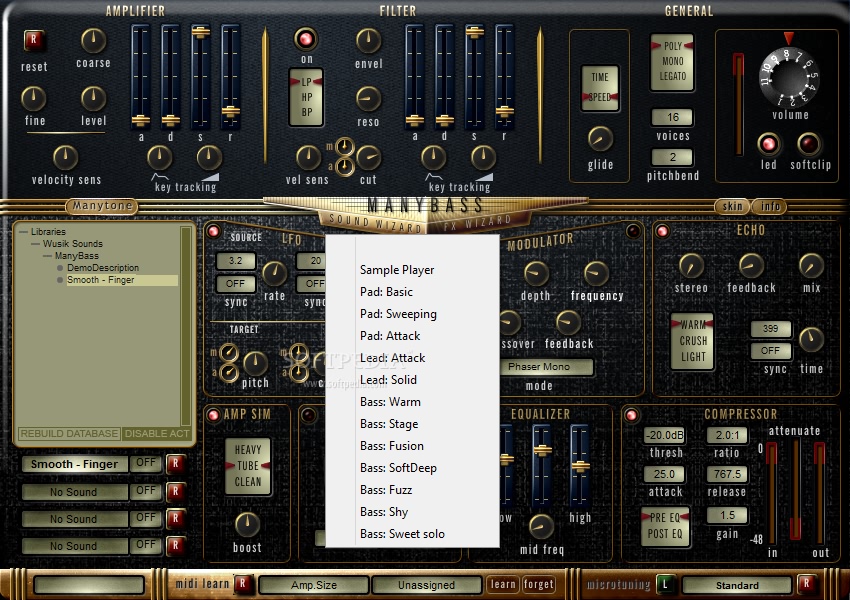Viewport: 850px width, 600px height.
Task: Choose Bass: Sweet solo preset
Action: point(413,534)
